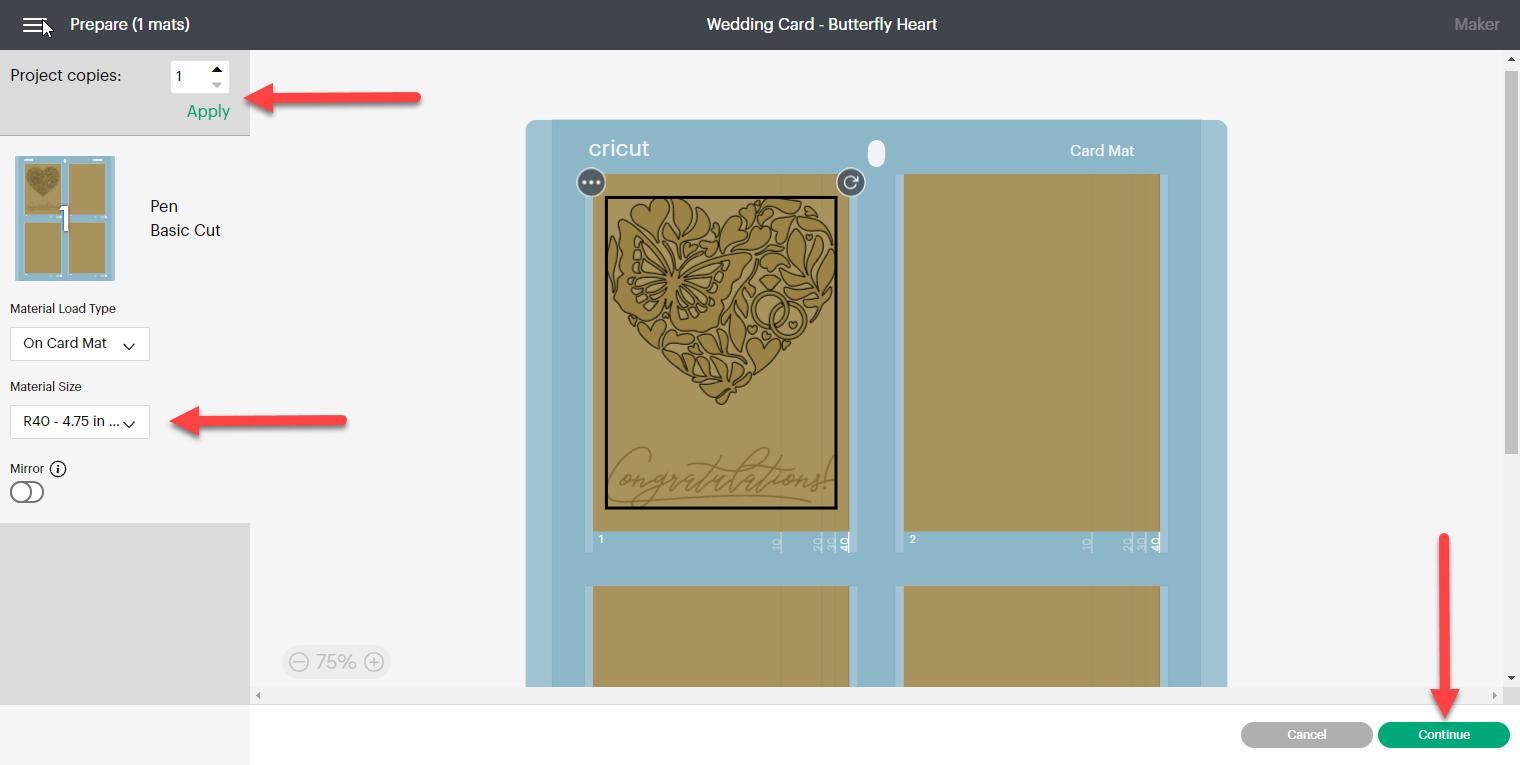Increase project copies with up arrow
This screenshot has height=765, width=1520.
click(217, 70)
